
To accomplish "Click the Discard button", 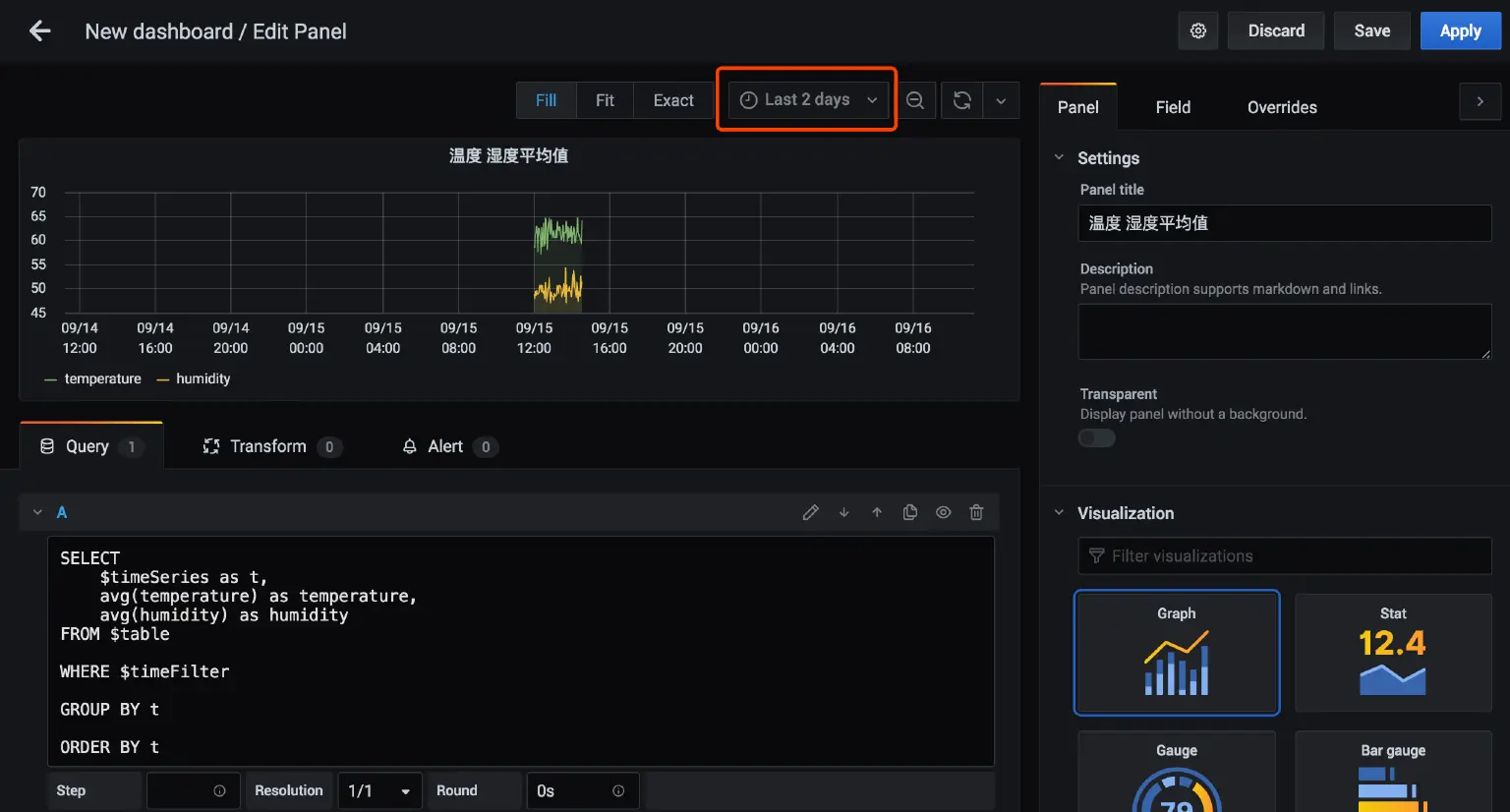I will click(x=1276, y=31).
